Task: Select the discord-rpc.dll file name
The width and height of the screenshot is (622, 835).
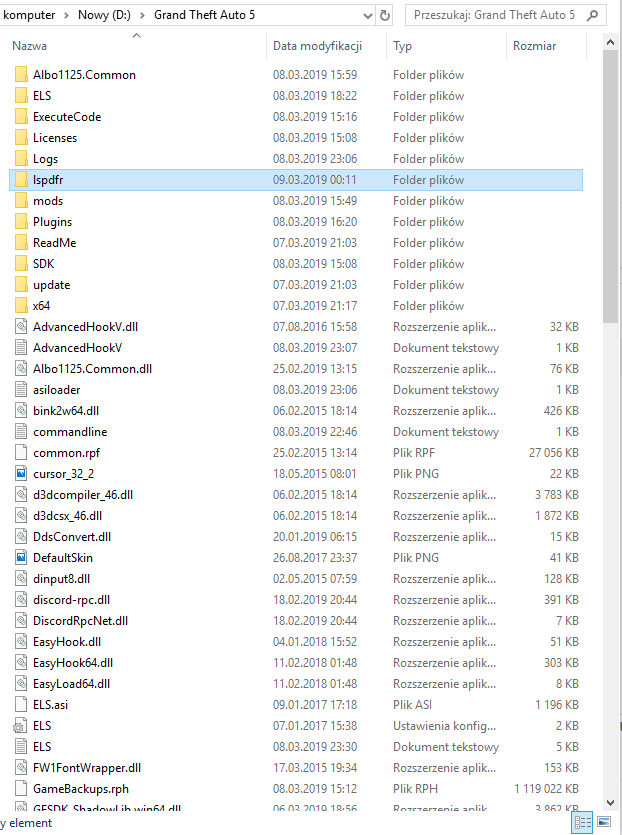Action: (71, 600)
